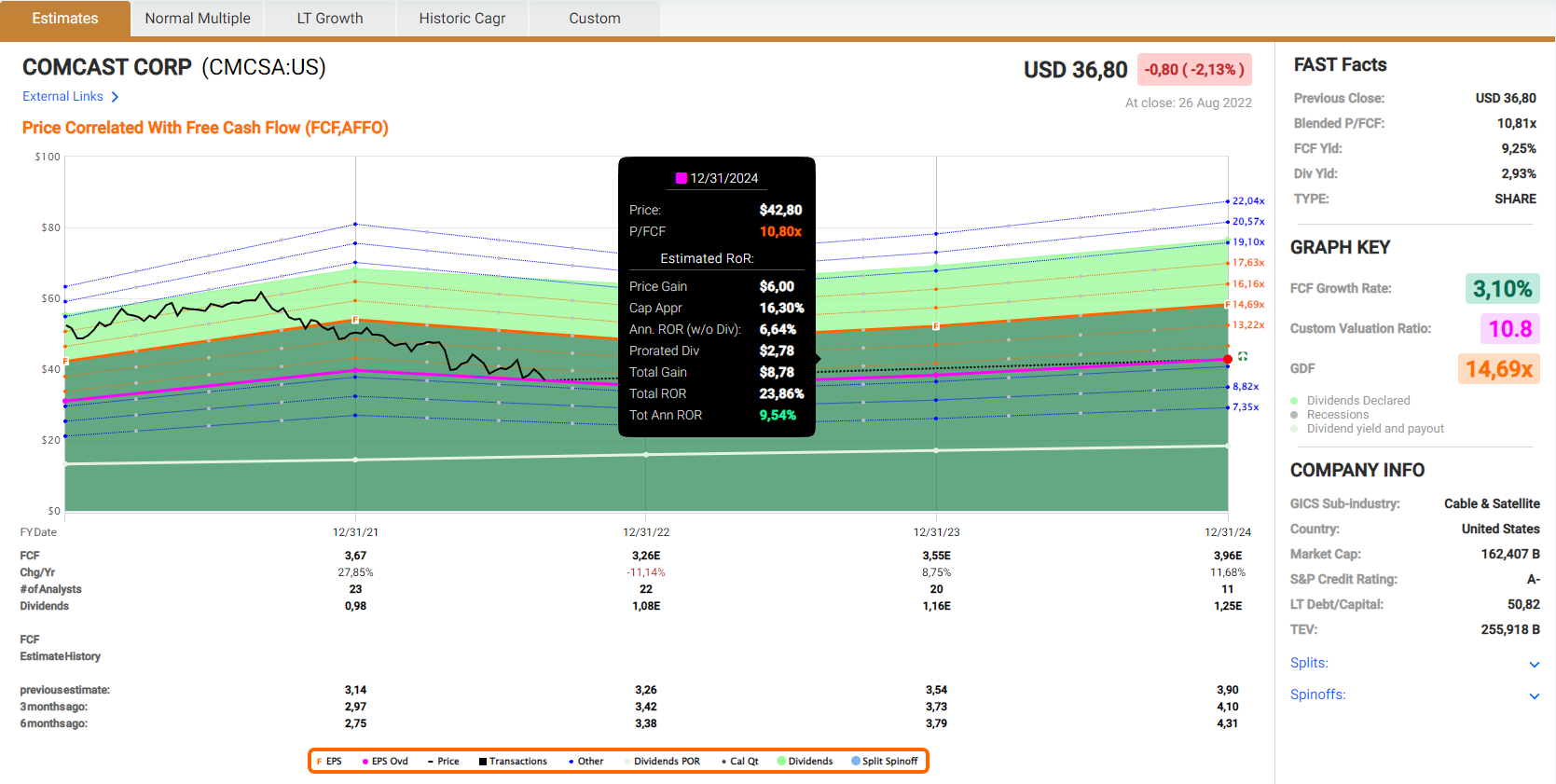
Task: Toggle Dividends Declared in graph key
Action: [x=1357, y=401]
